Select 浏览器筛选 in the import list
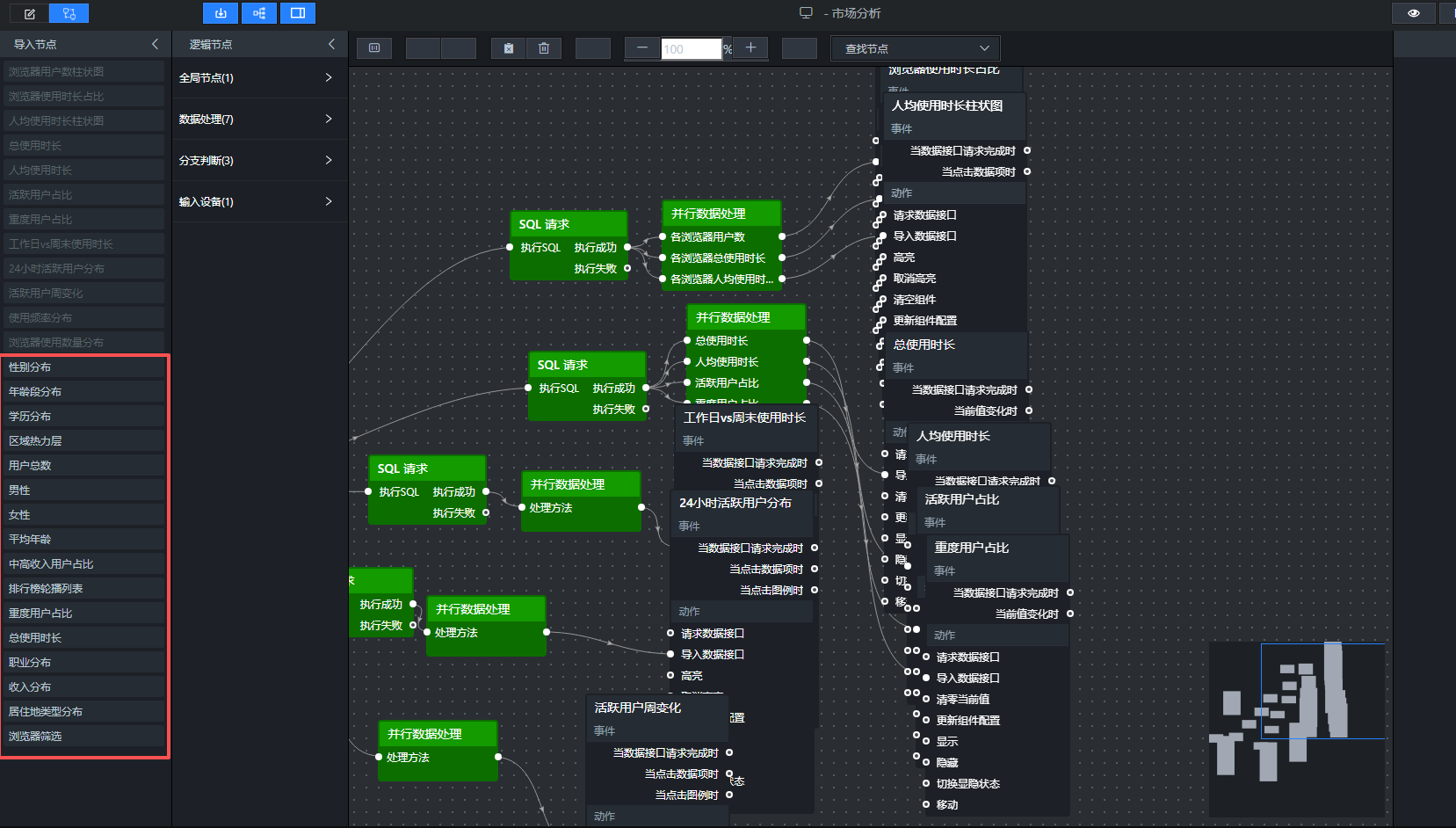The width and height of the screenshot is (1456, 828). pos(84,737)
